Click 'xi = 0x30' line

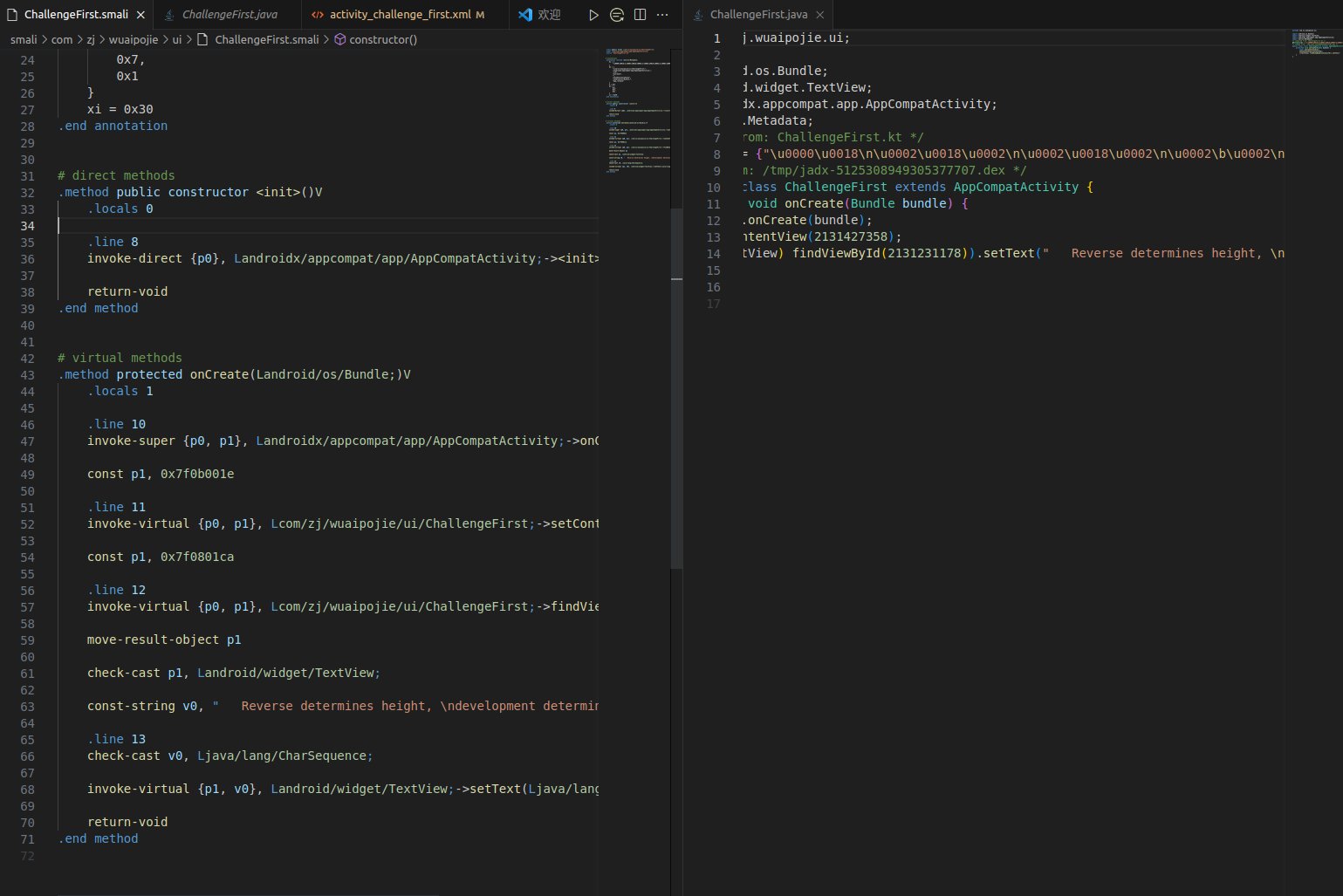click(x=120, y=109)
